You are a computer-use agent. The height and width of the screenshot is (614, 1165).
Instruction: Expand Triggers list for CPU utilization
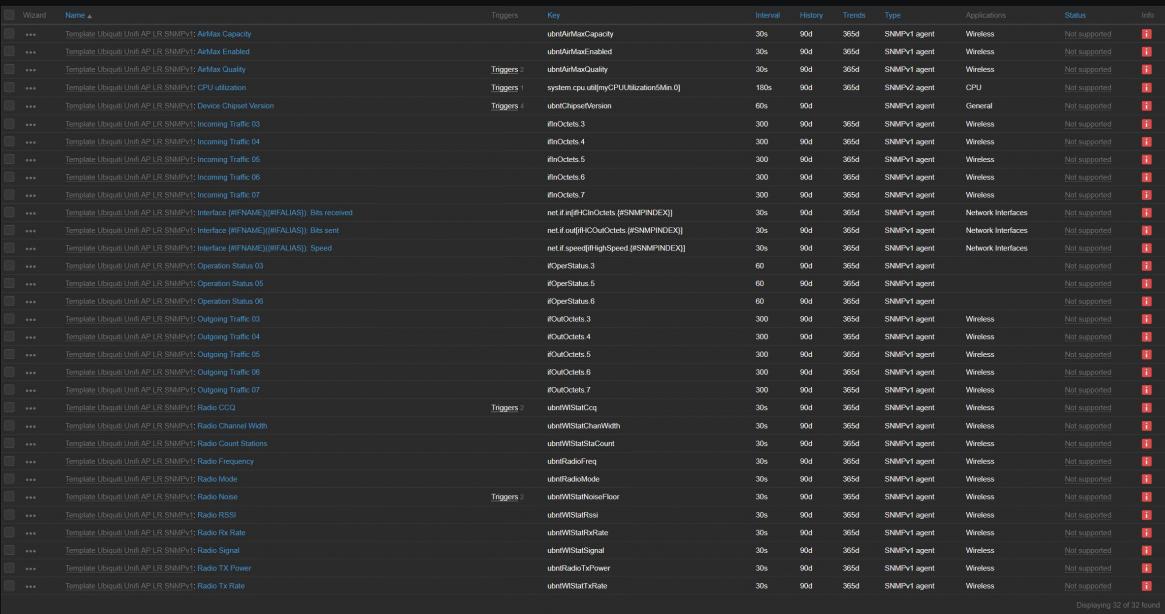click(504, 88)
